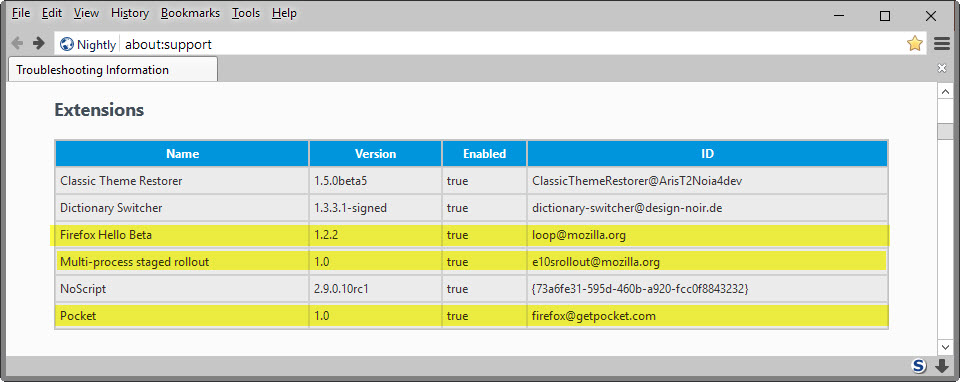
Task: Click the Nightly globe identity icon
Action: [67, 44]
